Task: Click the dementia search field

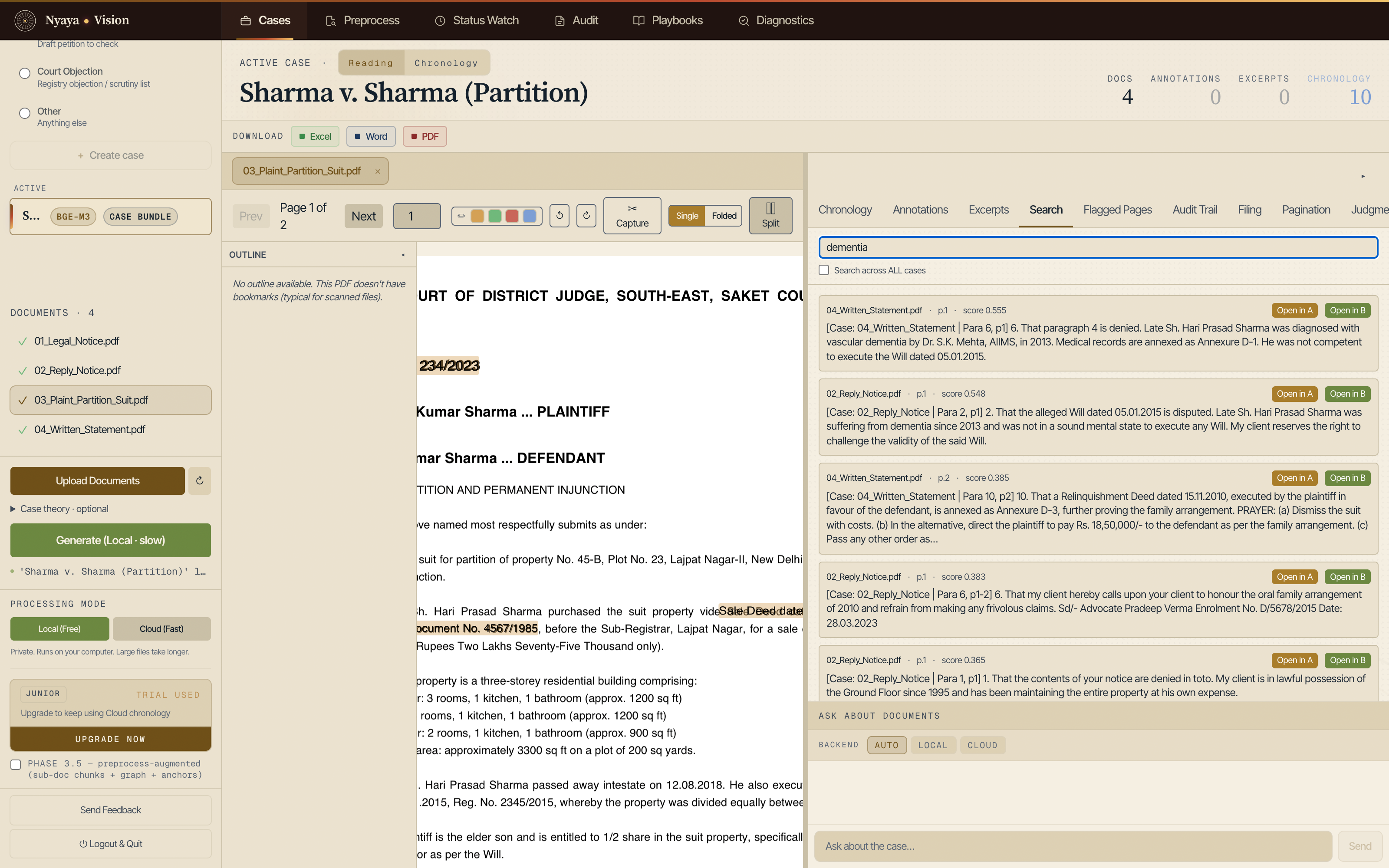Action: (x=1097, y=247)
